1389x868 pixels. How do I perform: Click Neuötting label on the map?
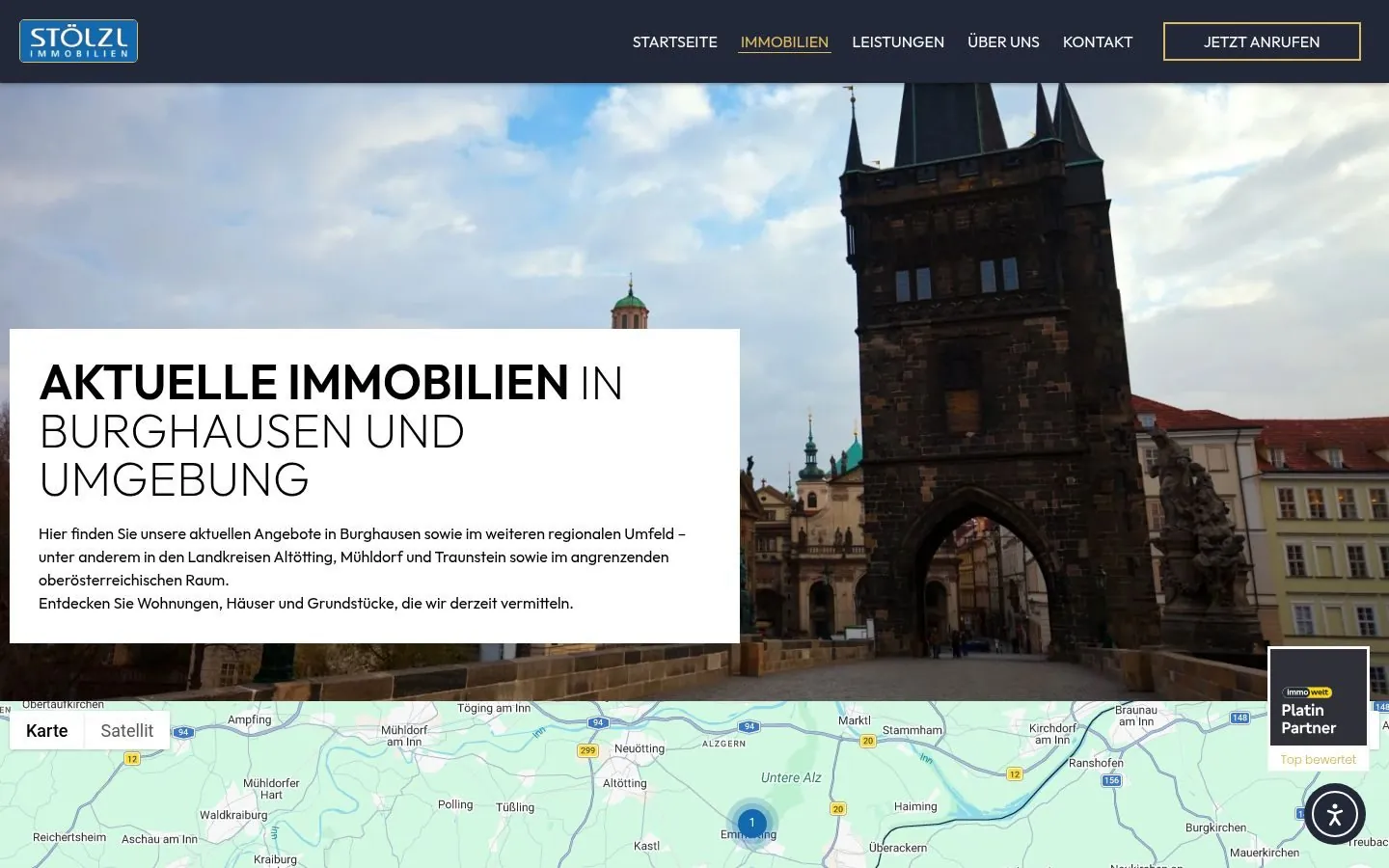click(x=640, y=748)
